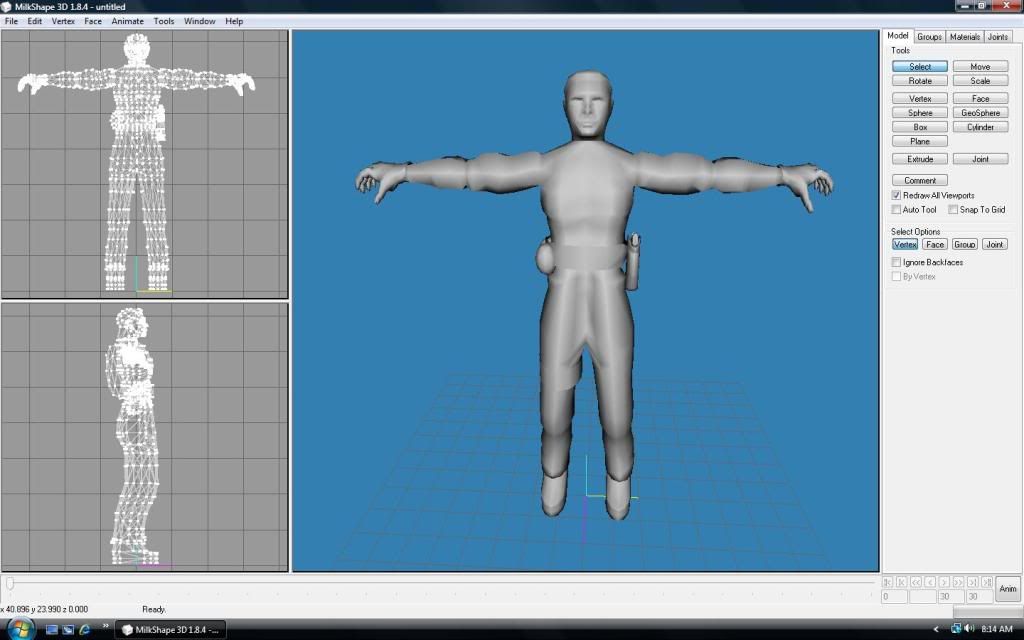Click the rightmost frame field showing 30
1024x640 pixels.
(980, 596)
